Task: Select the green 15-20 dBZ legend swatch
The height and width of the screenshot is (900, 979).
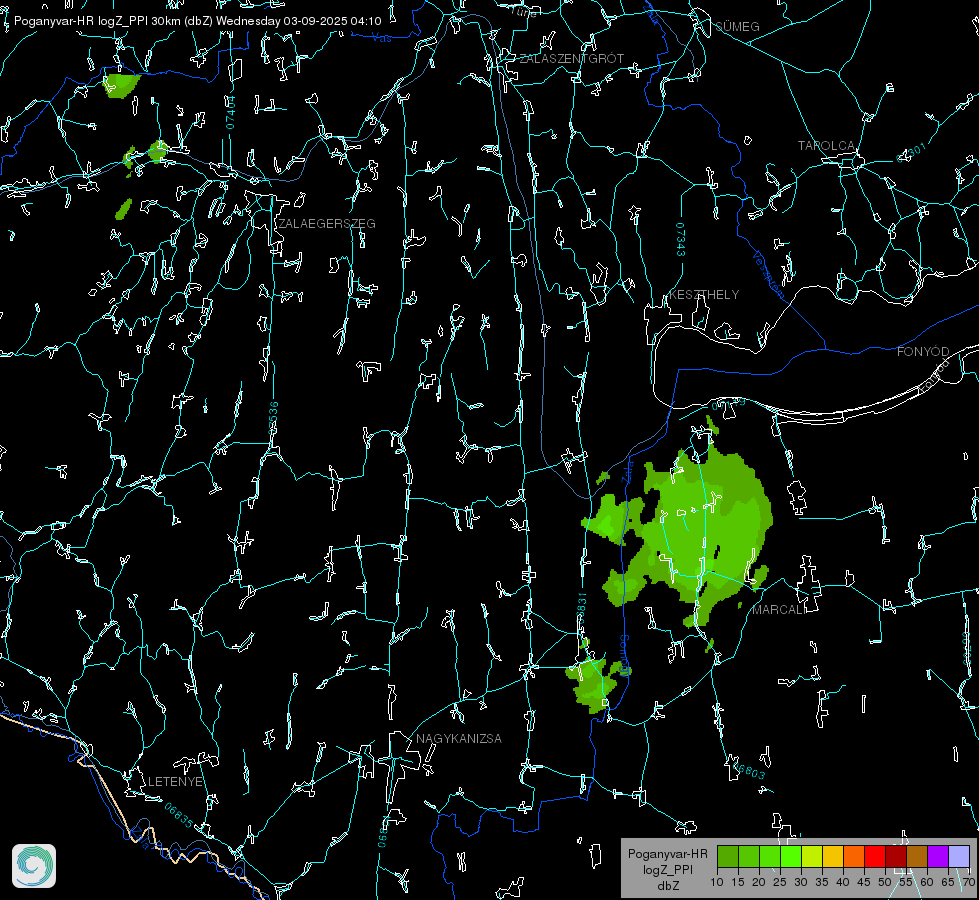Action: point(749,856)
